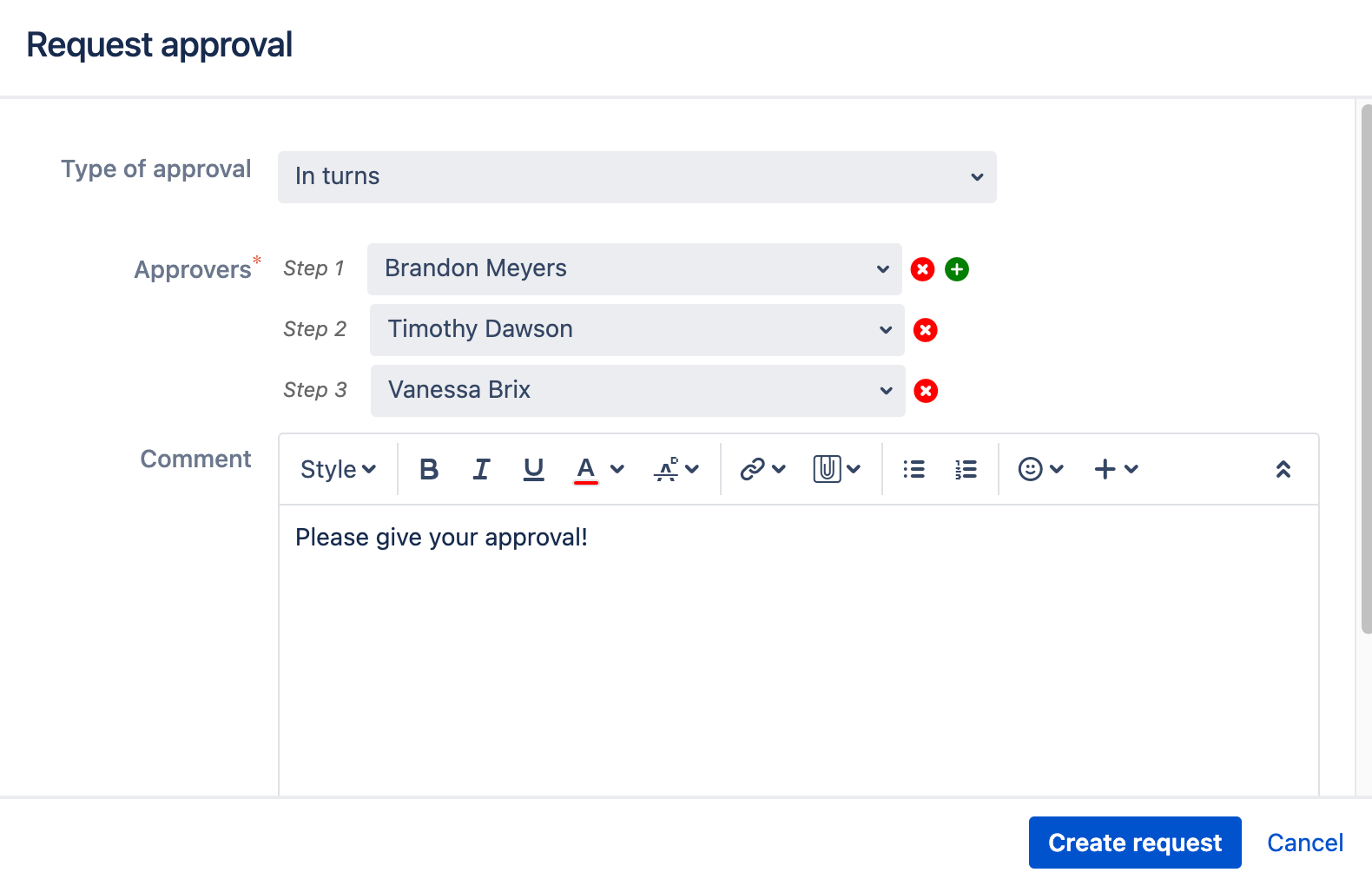This screenshot has height=879, width=1372.
Task: Add another approver step with green plus
Action: pyautogui.click(x=957, y=269)
